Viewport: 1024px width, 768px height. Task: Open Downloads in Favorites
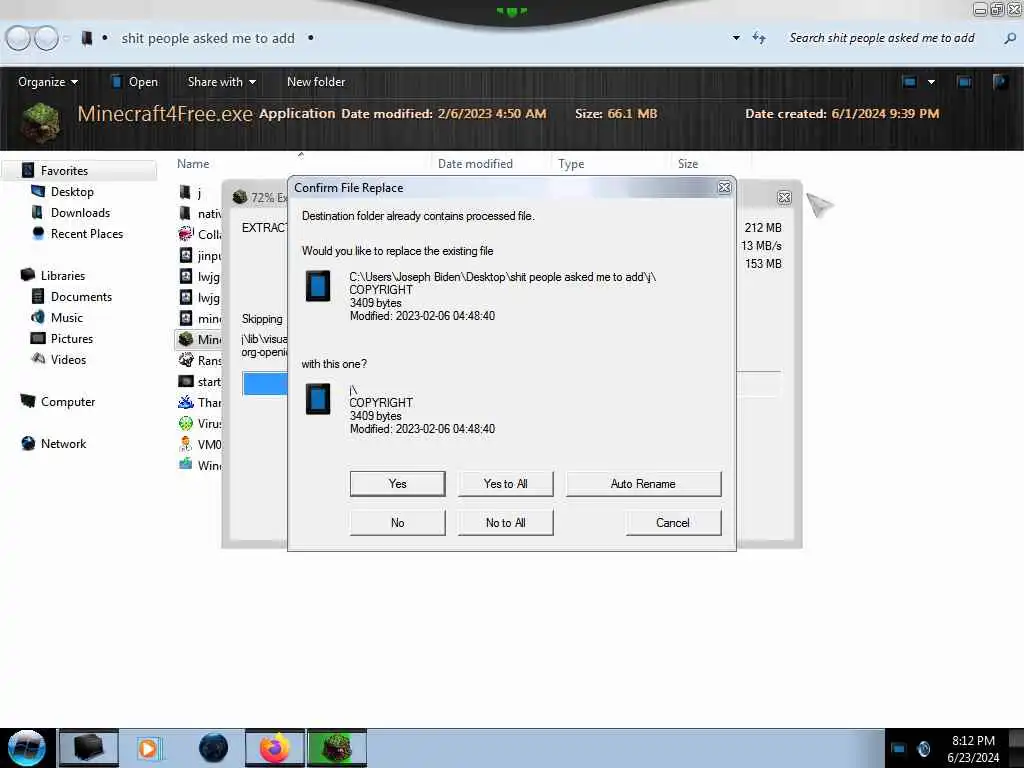tap(80, 213)
